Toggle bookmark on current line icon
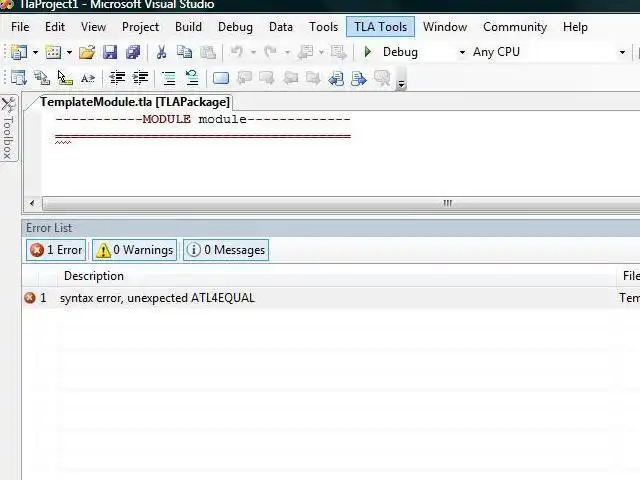Viewport: 640px width, 480px height. pyautogui.click(x=221, y=78)
